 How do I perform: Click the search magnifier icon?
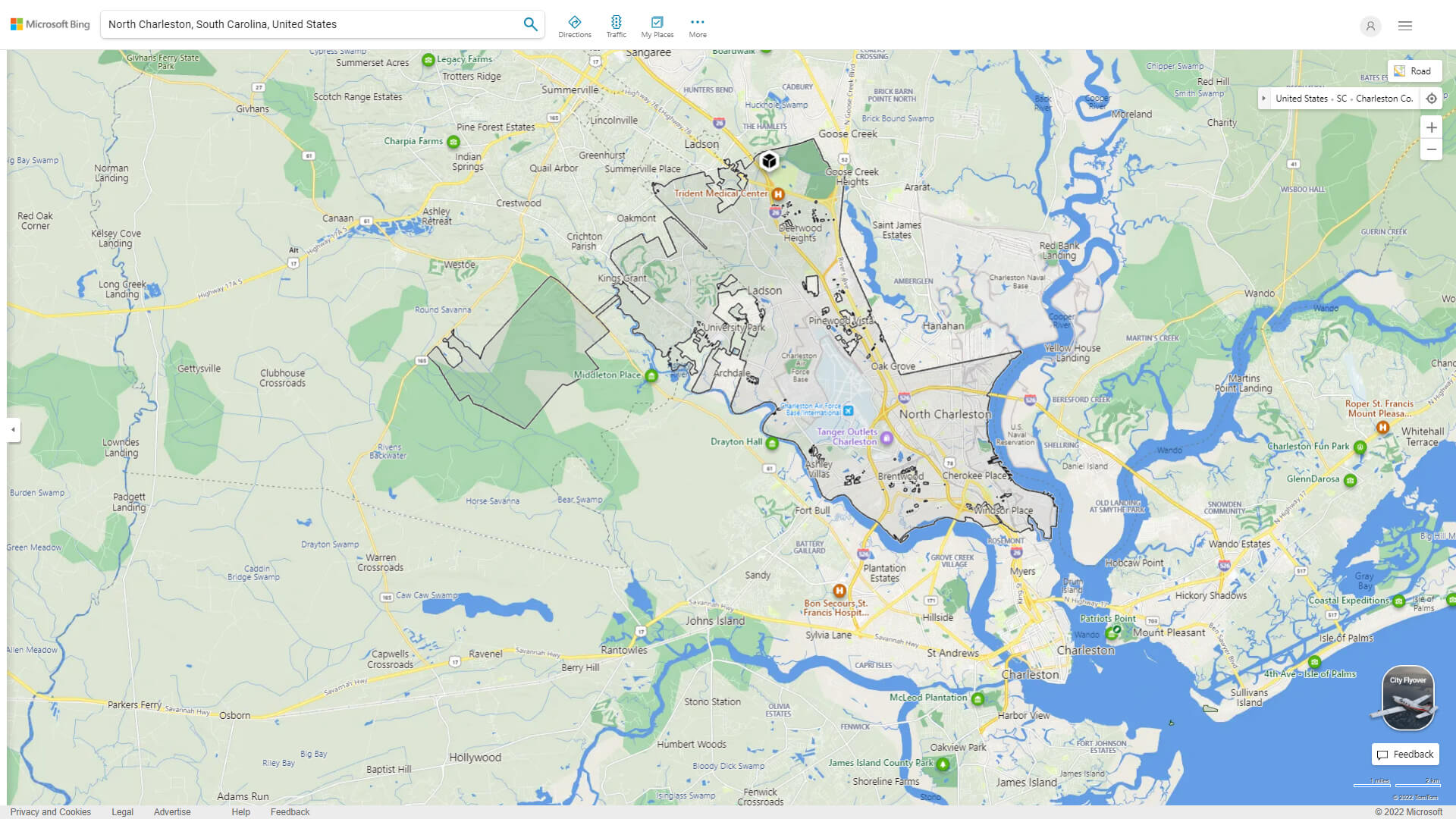[x=530, y=24]
